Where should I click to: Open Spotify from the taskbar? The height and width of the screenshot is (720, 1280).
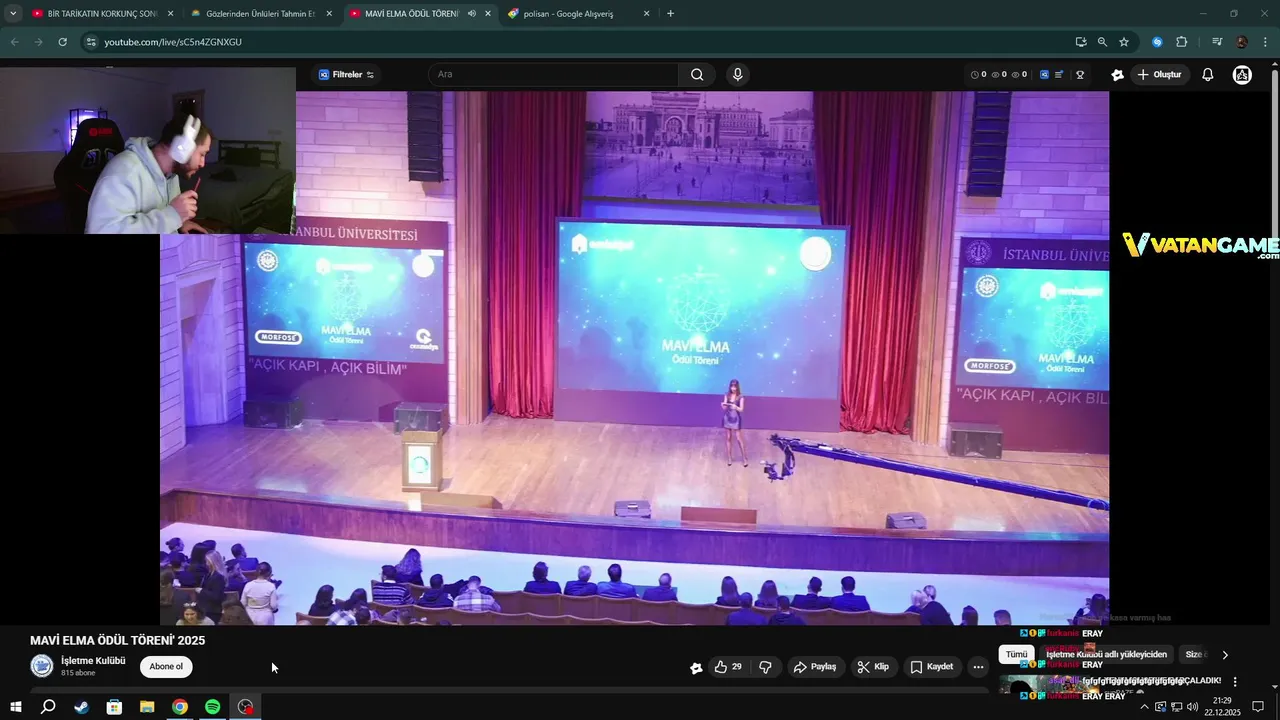(213, 707)
